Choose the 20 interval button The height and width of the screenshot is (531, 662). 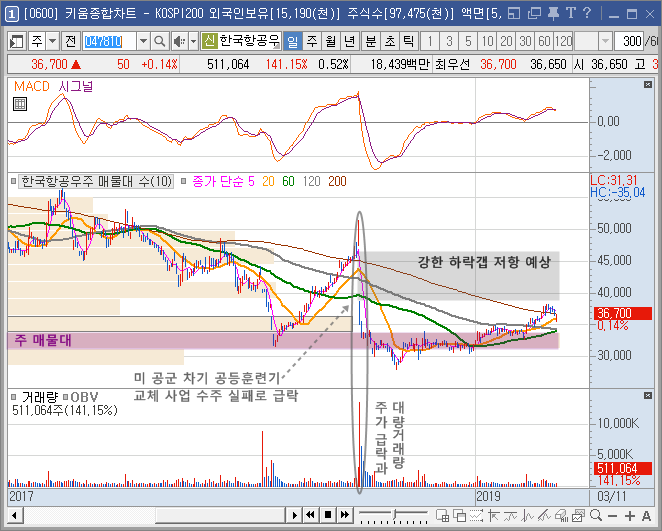(x=506, y=41)
